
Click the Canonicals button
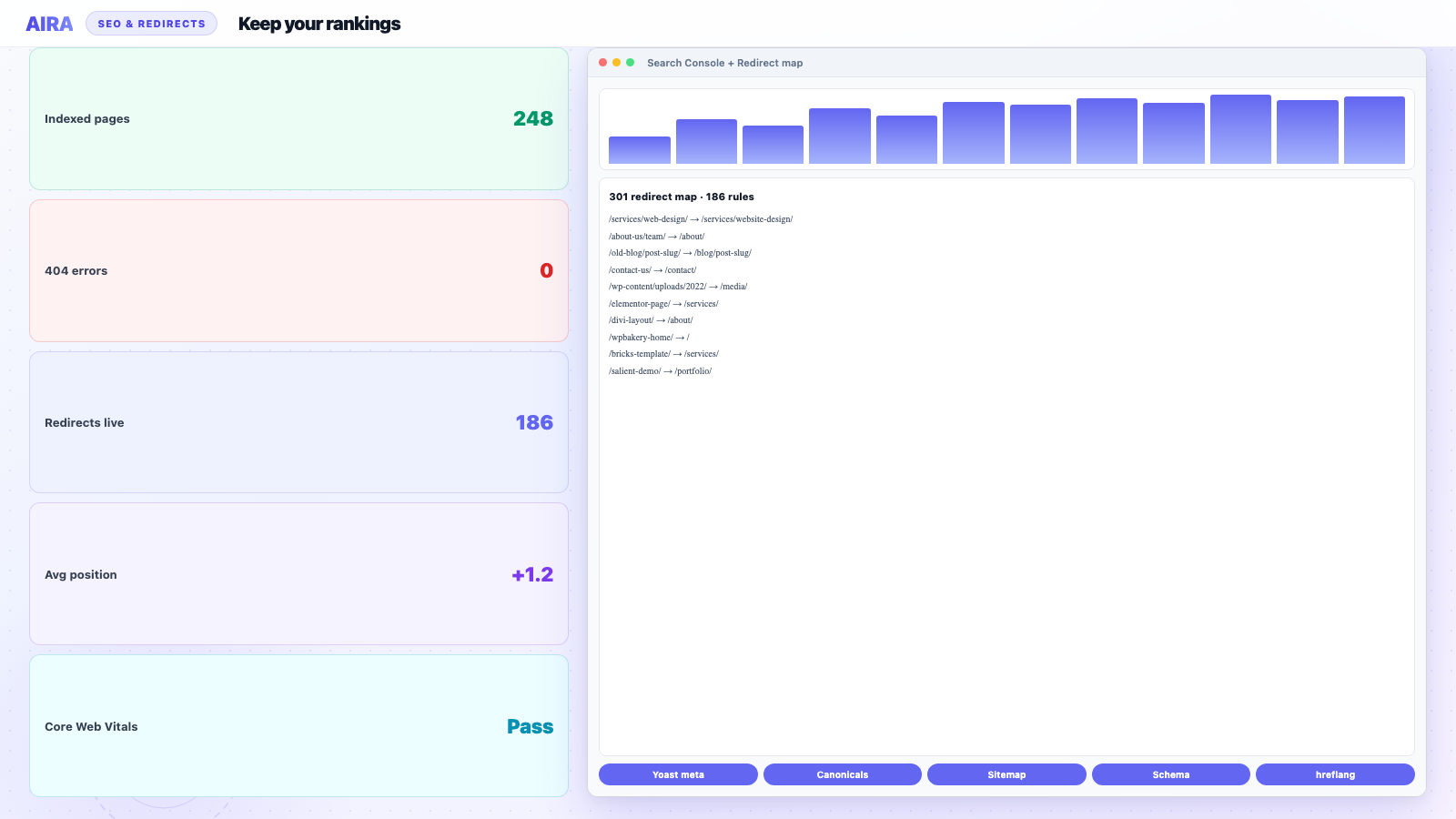pos(843,774)
